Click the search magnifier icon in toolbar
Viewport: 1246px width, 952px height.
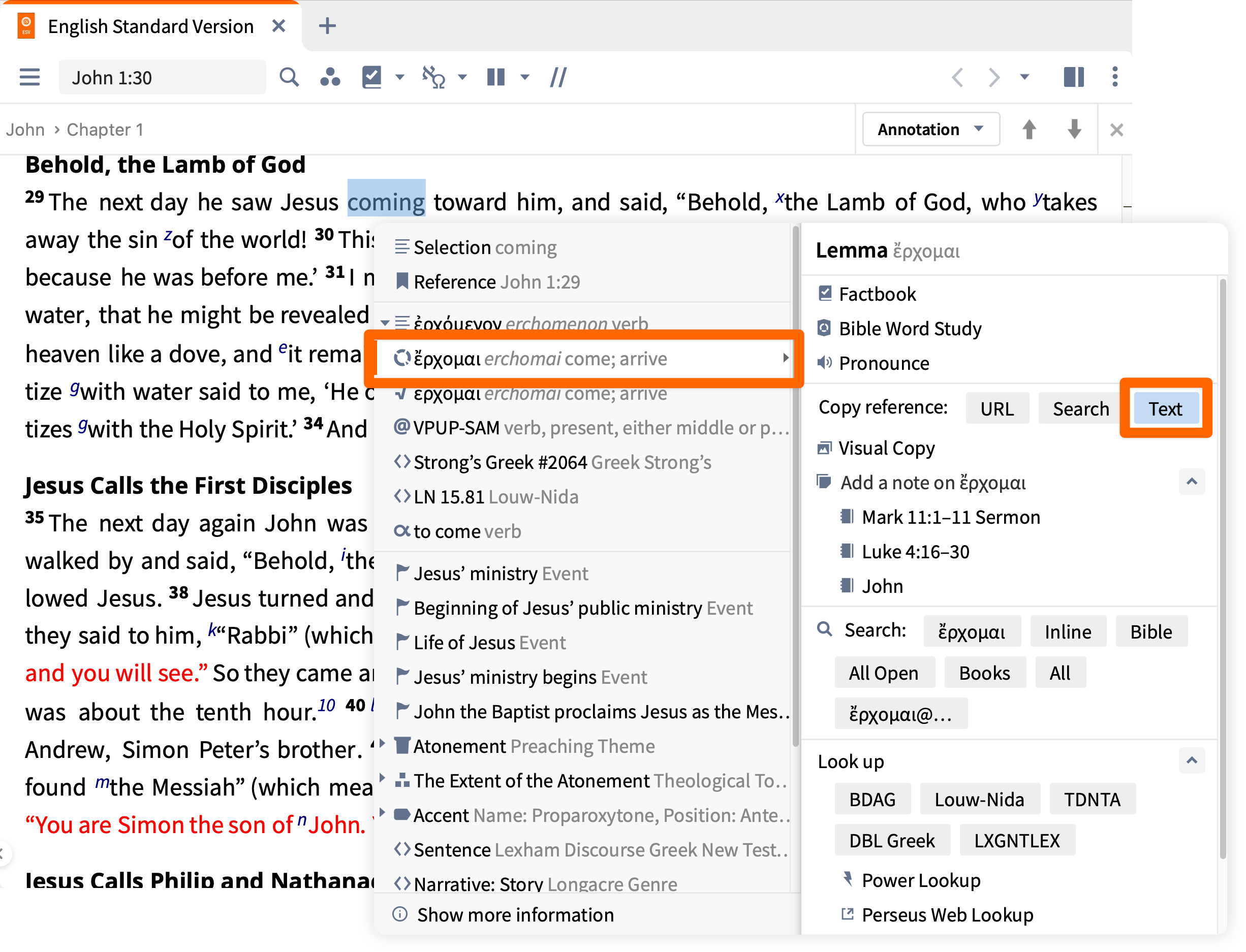pyautogui.click(x=289, y=77)
